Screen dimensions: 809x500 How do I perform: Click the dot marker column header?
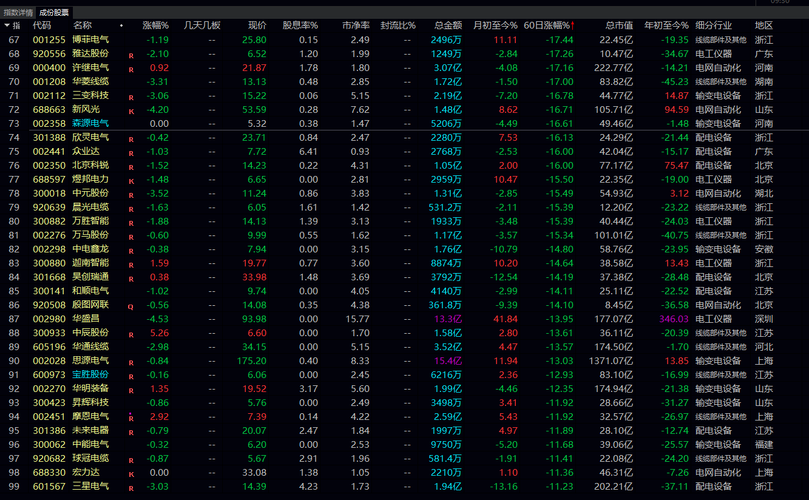[x=121, y=25]
